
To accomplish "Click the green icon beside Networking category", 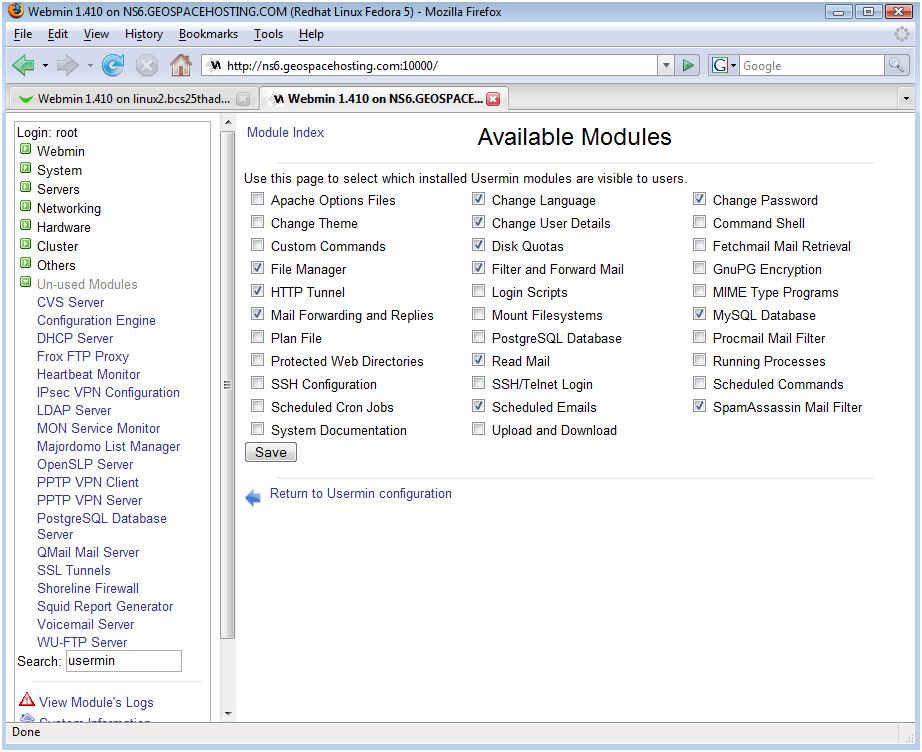I will (25, 206).
